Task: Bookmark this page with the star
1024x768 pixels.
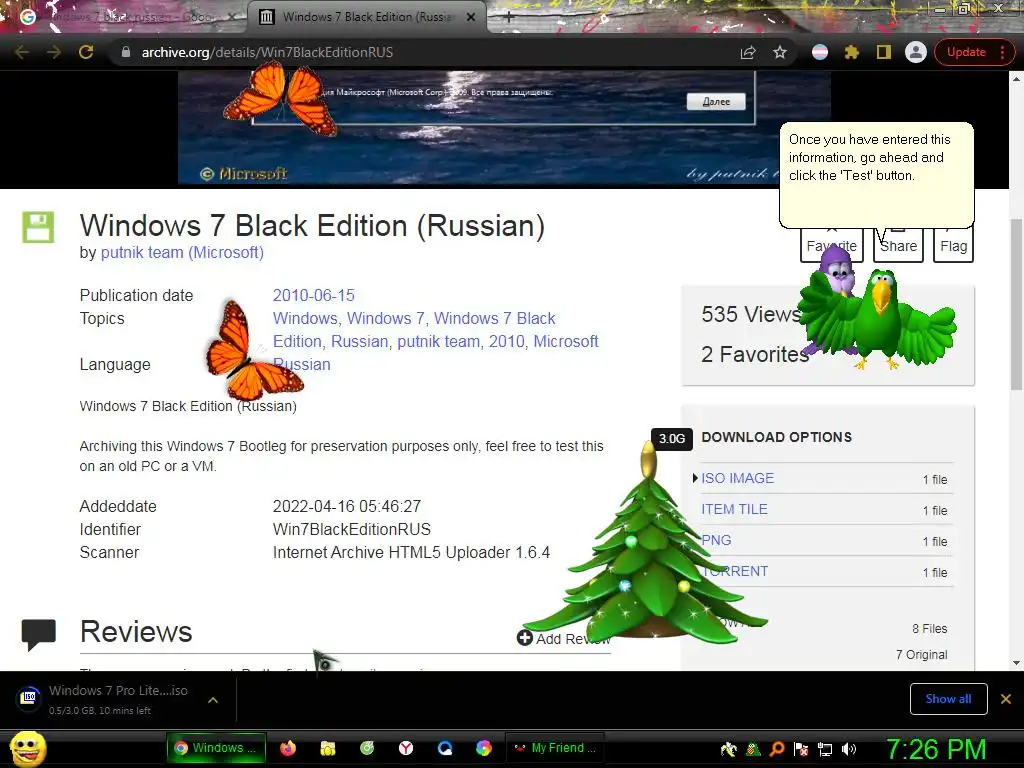Action: [x=780, y=52]
